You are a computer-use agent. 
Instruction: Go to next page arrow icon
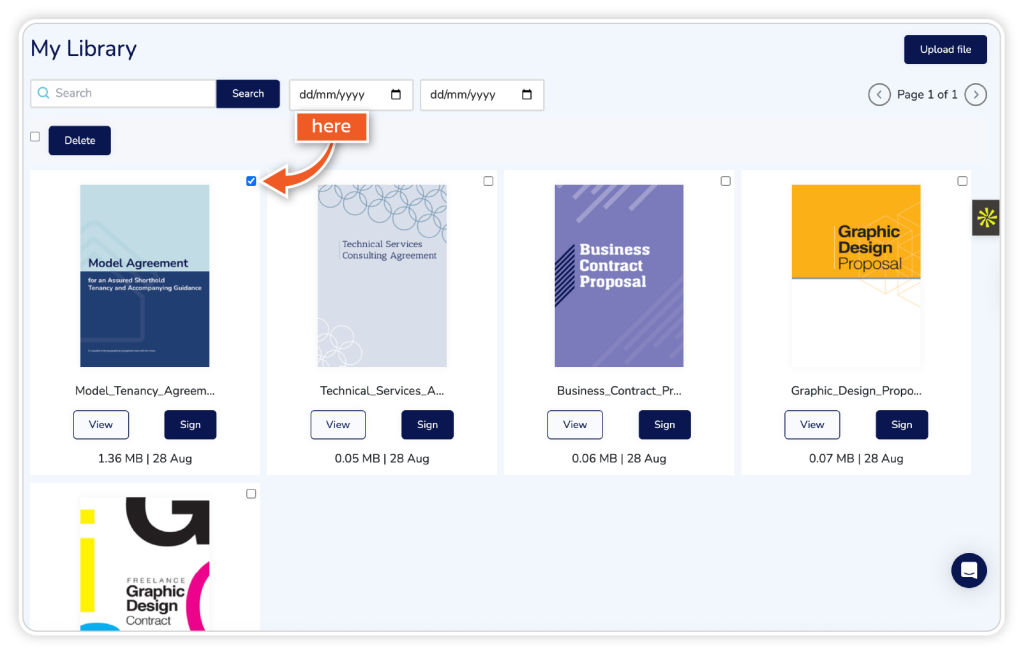click(976, 95)
